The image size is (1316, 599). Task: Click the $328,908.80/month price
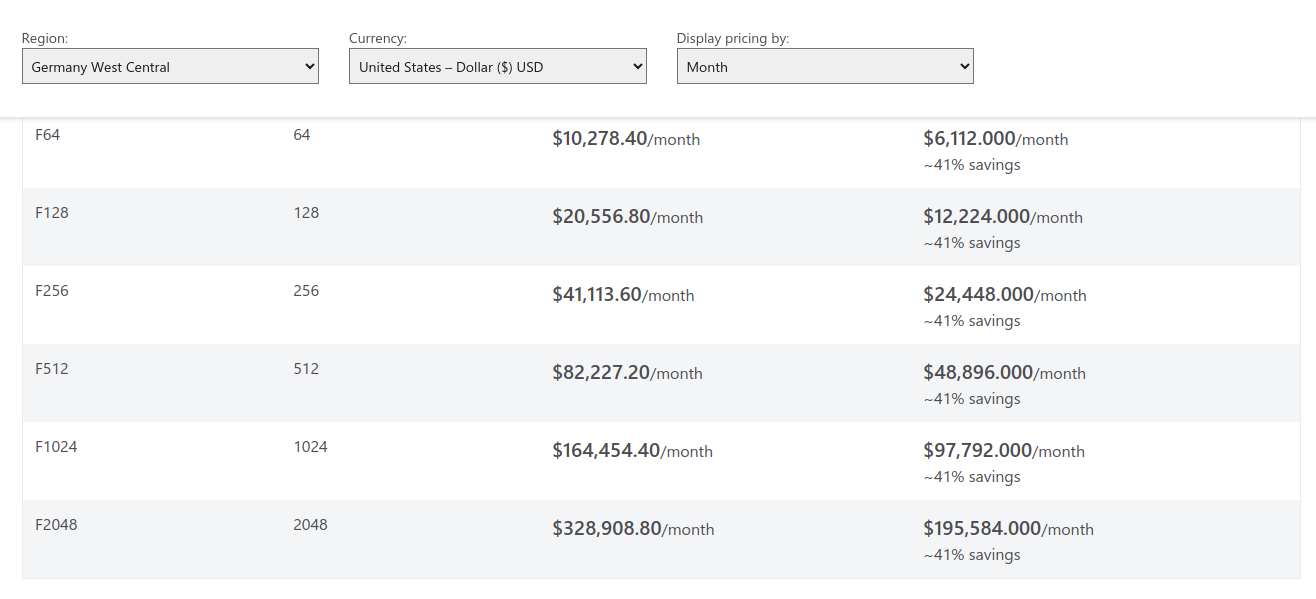(x=633, y=529)
